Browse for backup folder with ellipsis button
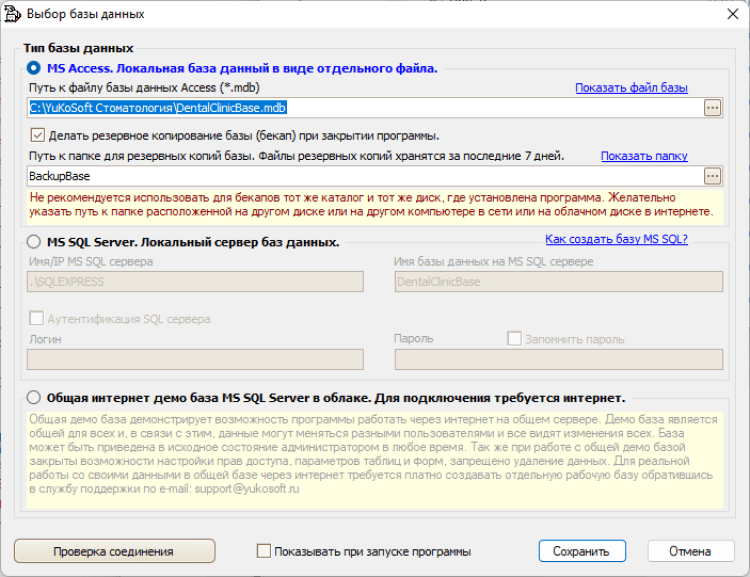 [x=712, y=177]
